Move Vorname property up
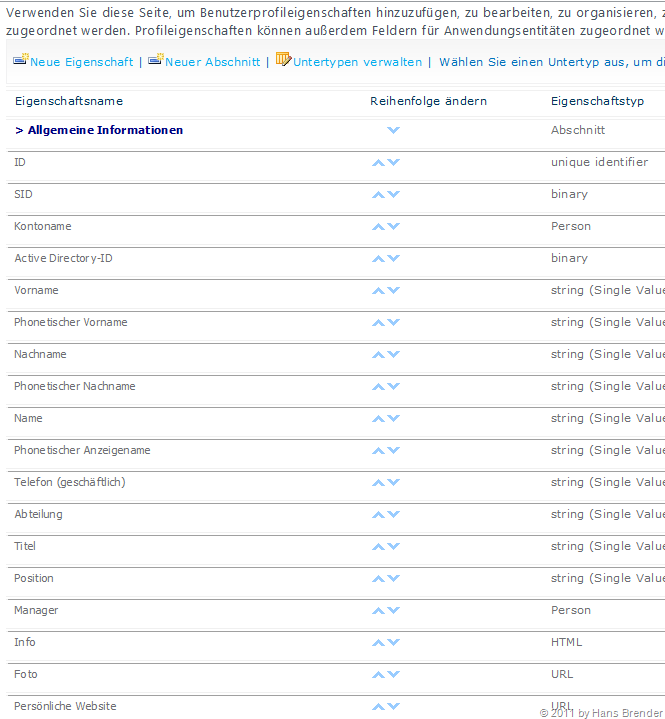 [x=378, y=291]
